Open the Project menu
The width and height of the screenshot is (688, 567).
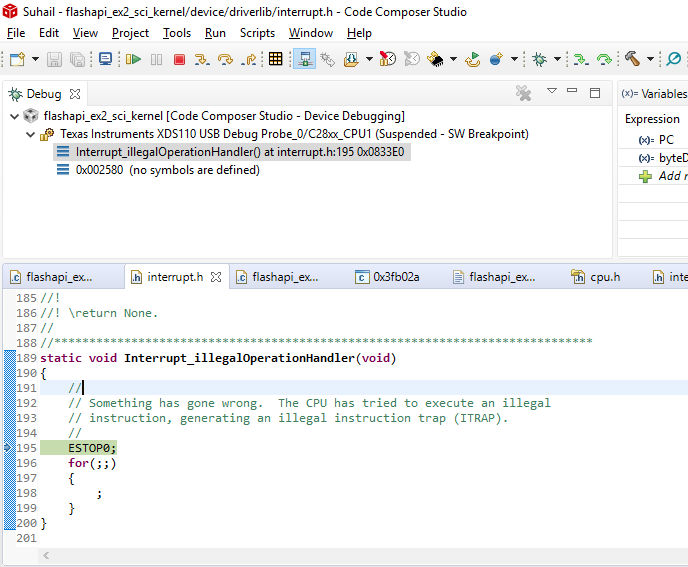coord(130,33)
